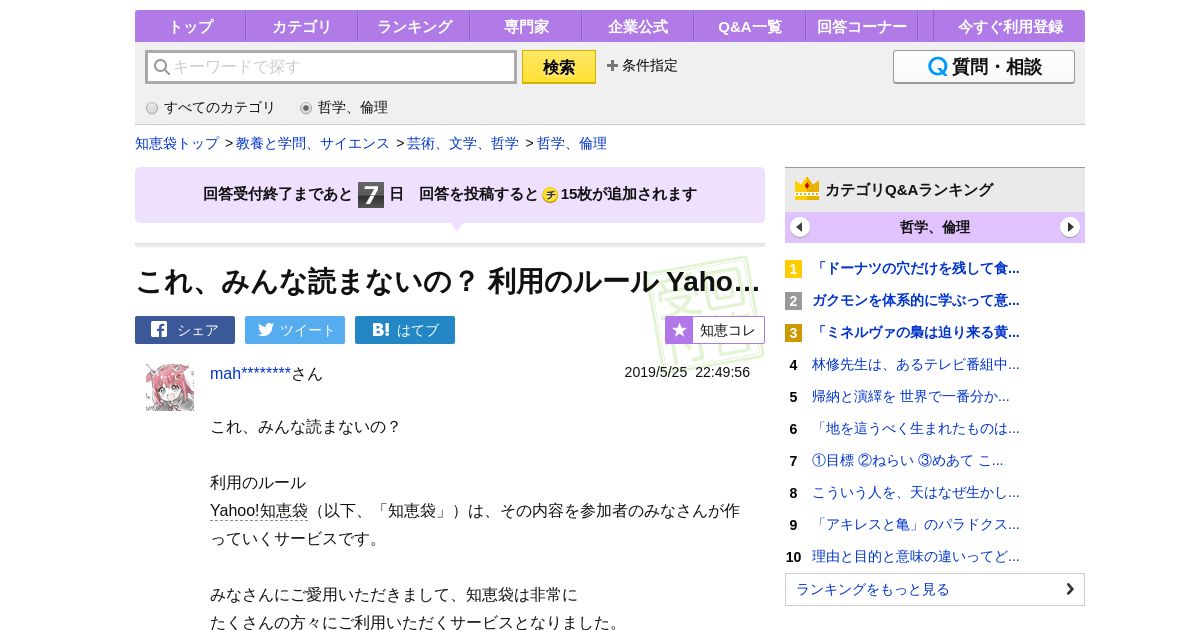Image resolution: width=1200 pixels, height=630 pixels.
Task: Click the coin icon beside 15枚
Action: [550, 195]
